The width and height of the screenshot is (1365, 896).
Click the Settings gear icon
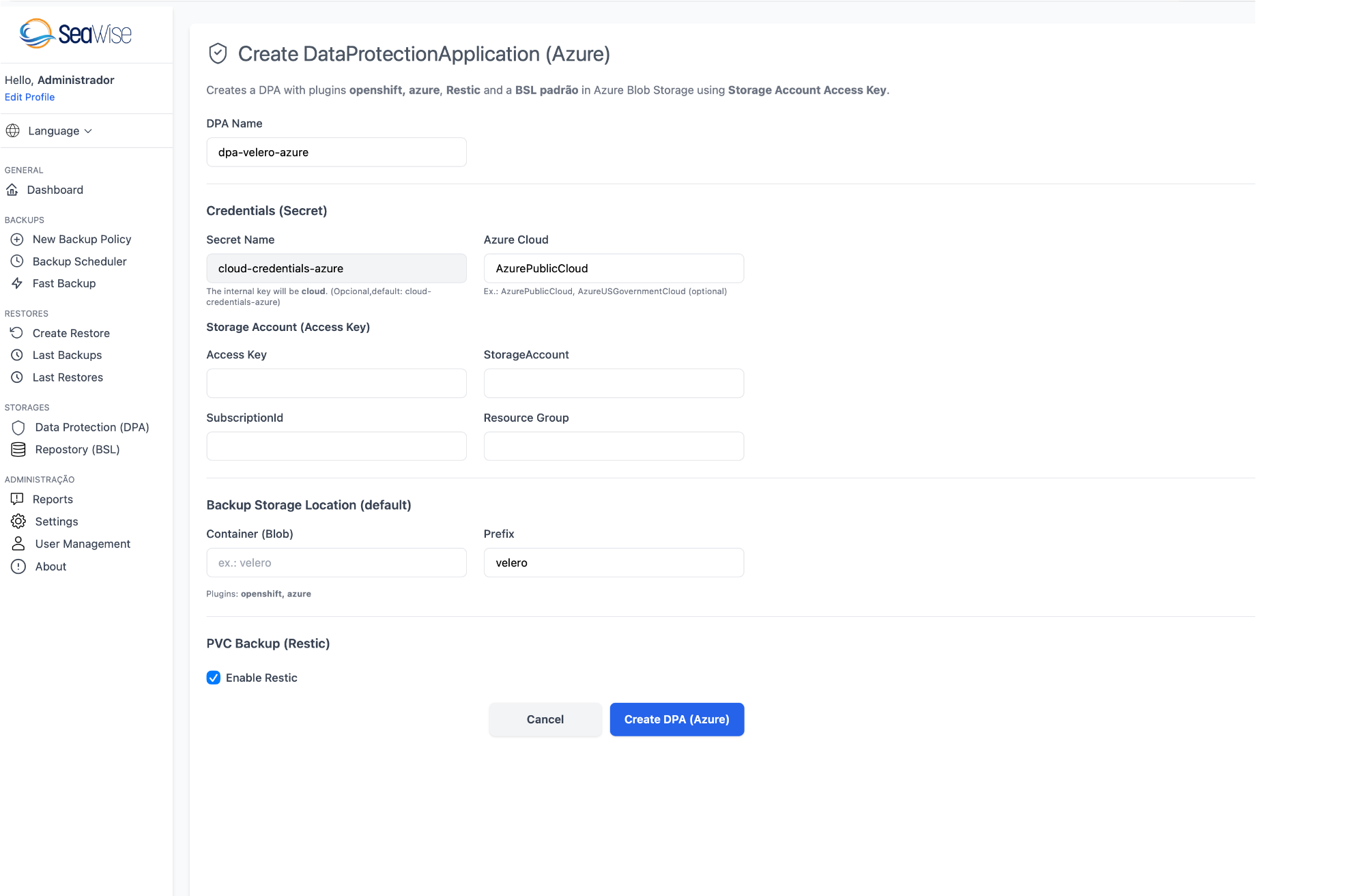18,521
